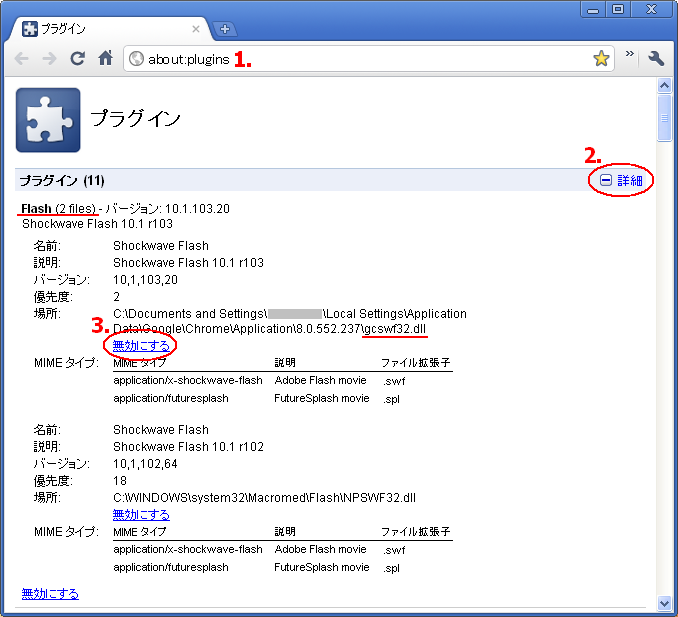Viewport: 678px width, 617px height.
Task: Open a new tab with plus button
Action: pos(225,28)
